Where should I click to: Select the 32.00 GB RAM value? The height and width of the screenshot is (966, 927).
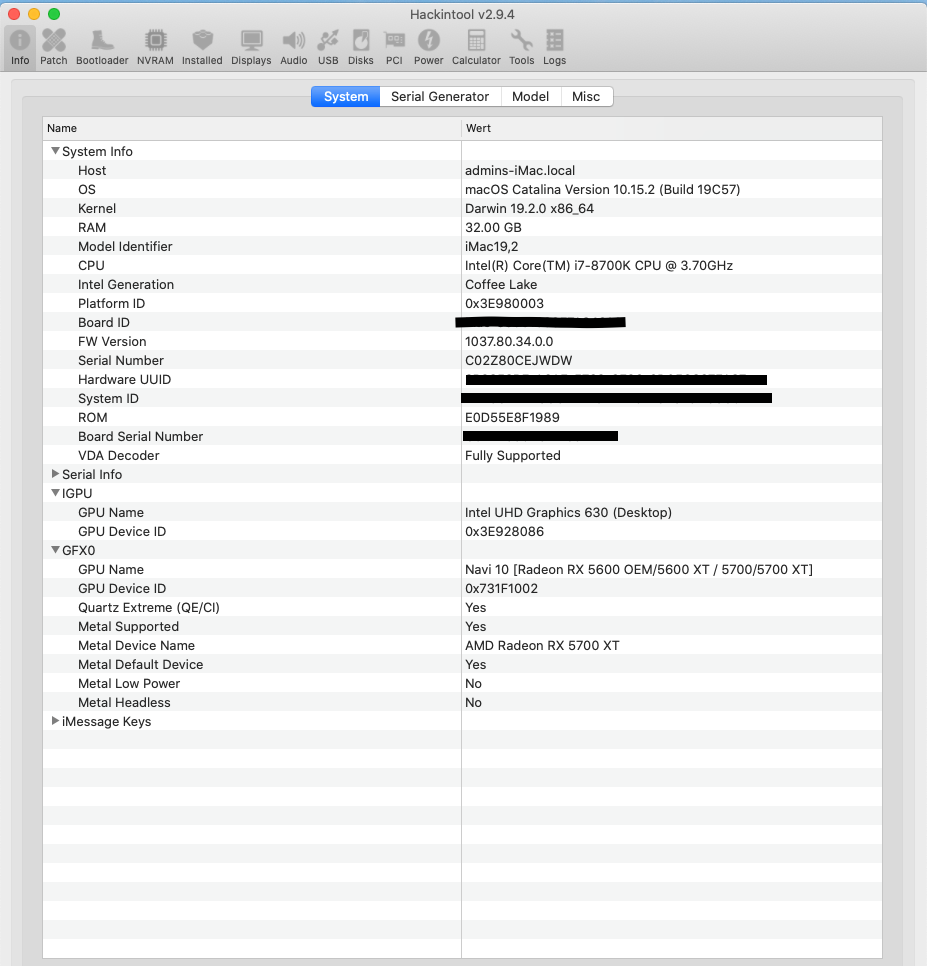[493, 227]
